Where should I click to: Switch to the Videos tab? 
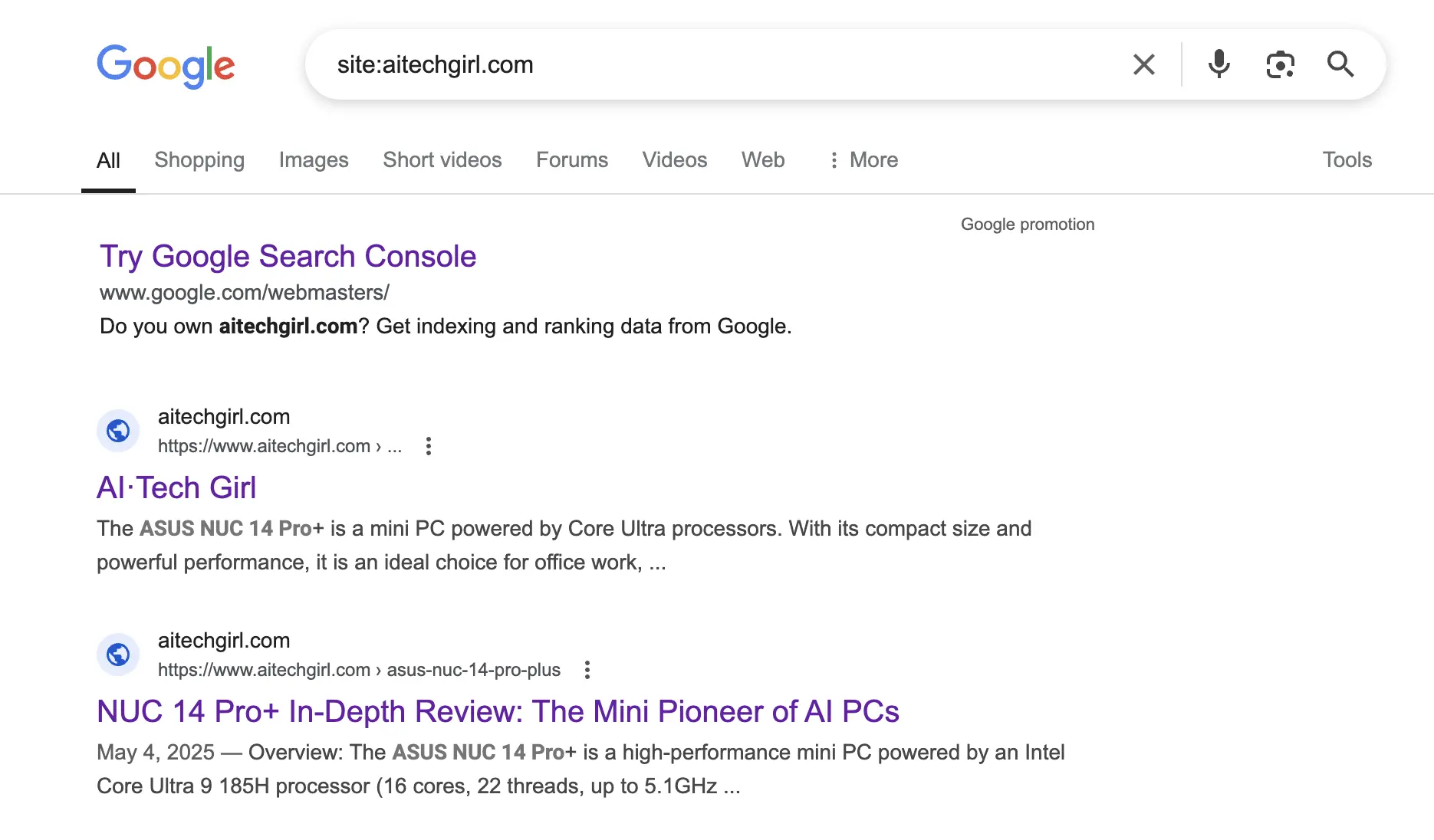(675, 160)
